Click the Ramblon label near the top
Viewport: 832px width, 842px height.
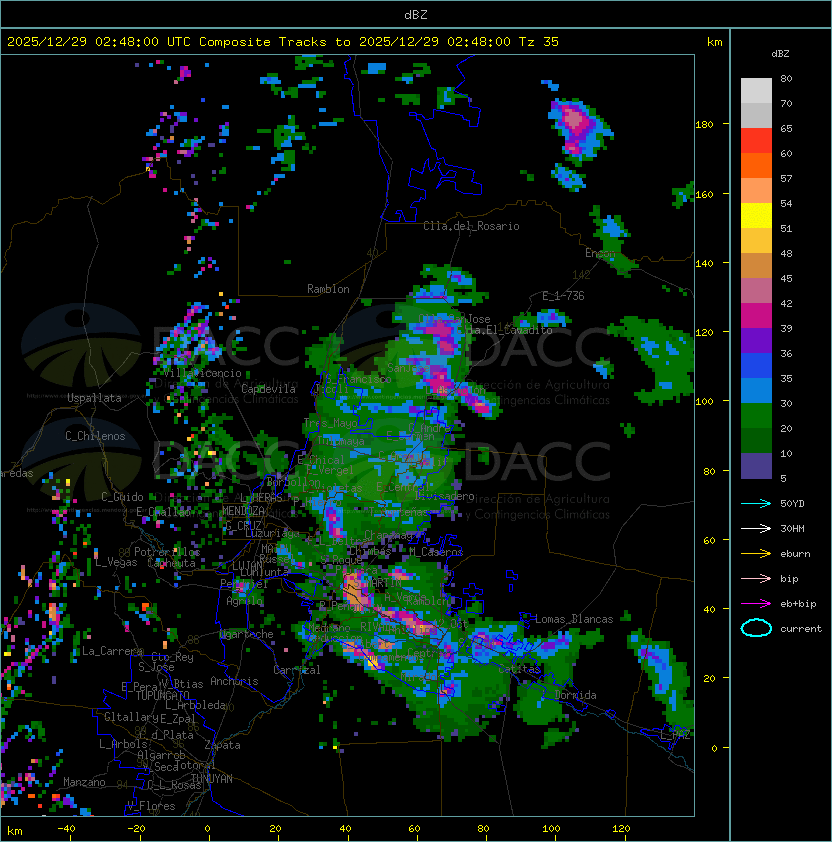[x=328, y=289]
